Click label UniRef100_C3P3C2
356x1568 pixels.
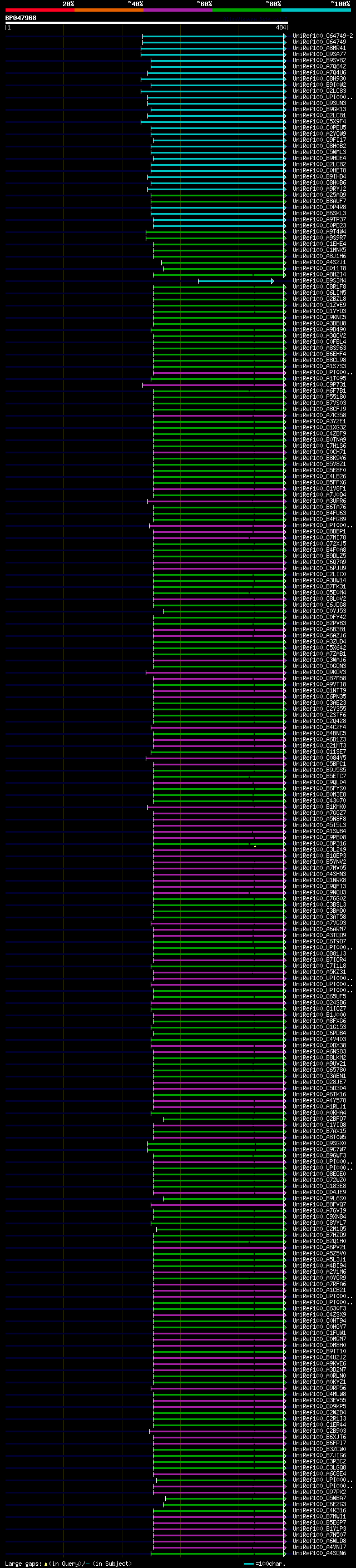pyautogui.click(x=319, y=1461)
